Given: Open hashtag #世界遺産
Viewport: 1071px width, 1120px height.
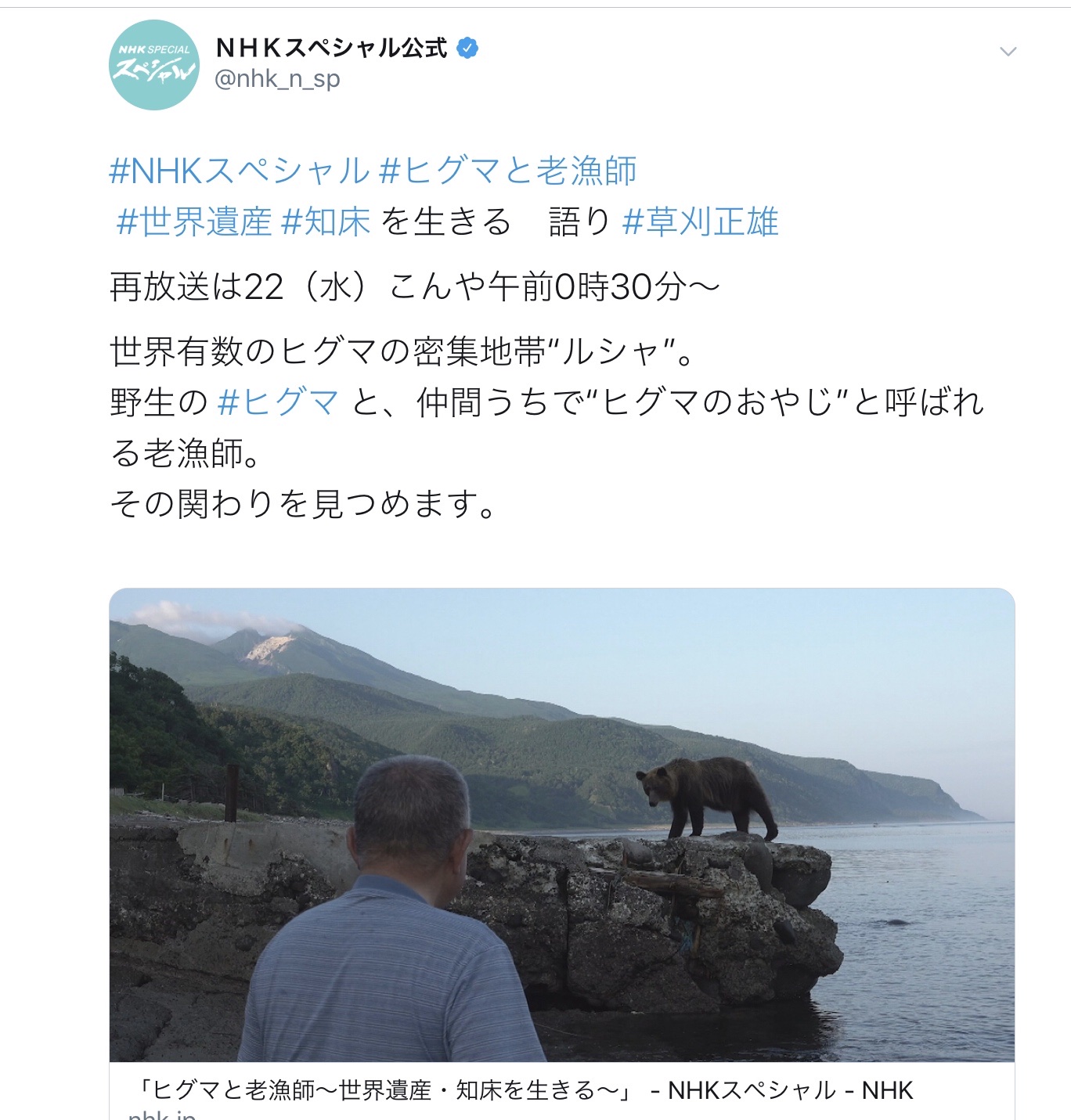Looking at the screenshot, I should 194,222.
